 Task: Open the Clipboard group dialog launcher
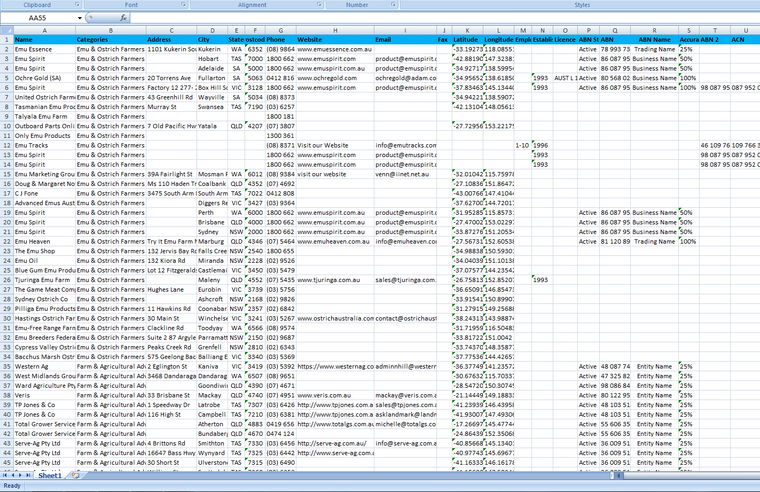click(x=77, y=4)
